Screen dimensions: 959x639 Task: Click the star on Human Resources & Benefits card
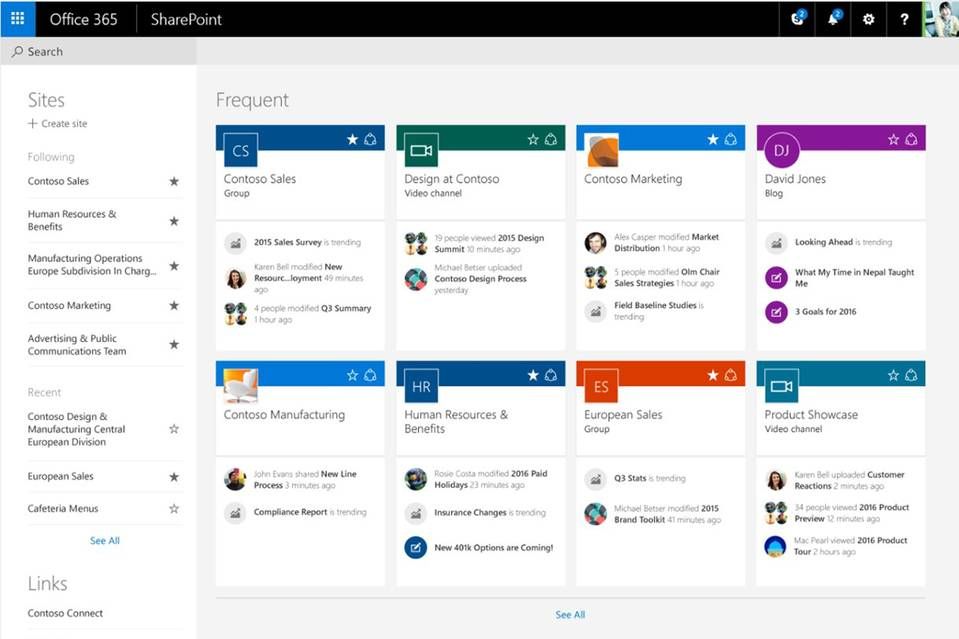click(x=533, y=375)
